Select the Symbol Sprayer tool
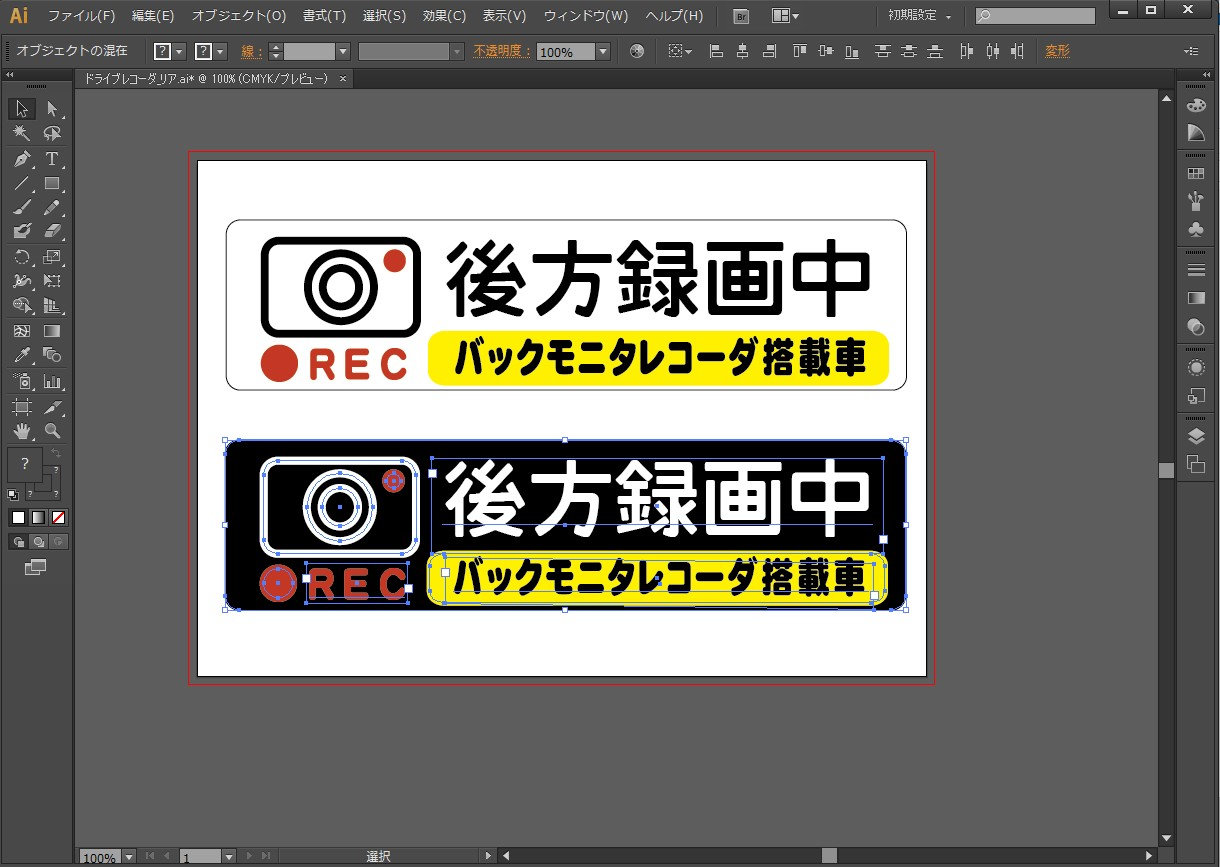 (22, 381)
